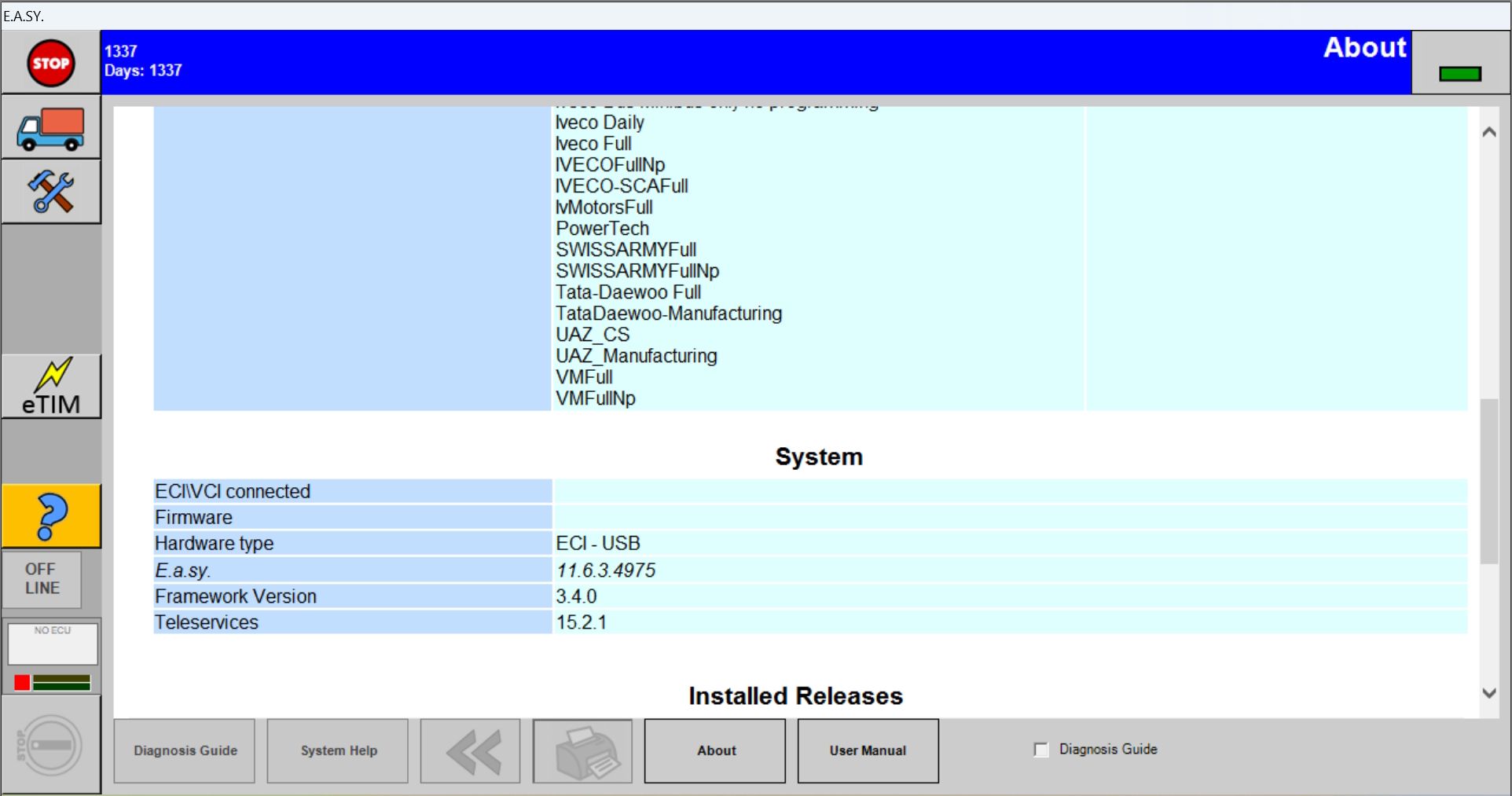Open the Diagnosis Guide
Viewport: 1512px width, 796px height.
click(x=184, y=750)
